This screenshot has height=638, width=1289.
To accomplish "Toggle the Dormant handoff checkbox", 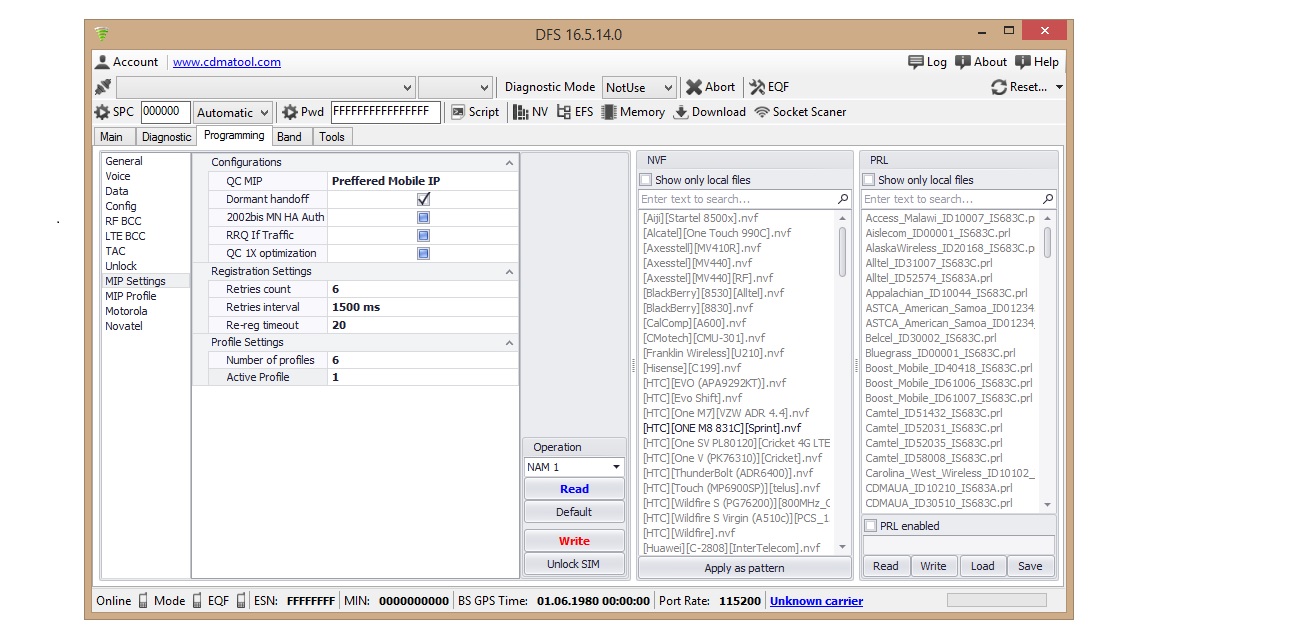I will 423,199.
